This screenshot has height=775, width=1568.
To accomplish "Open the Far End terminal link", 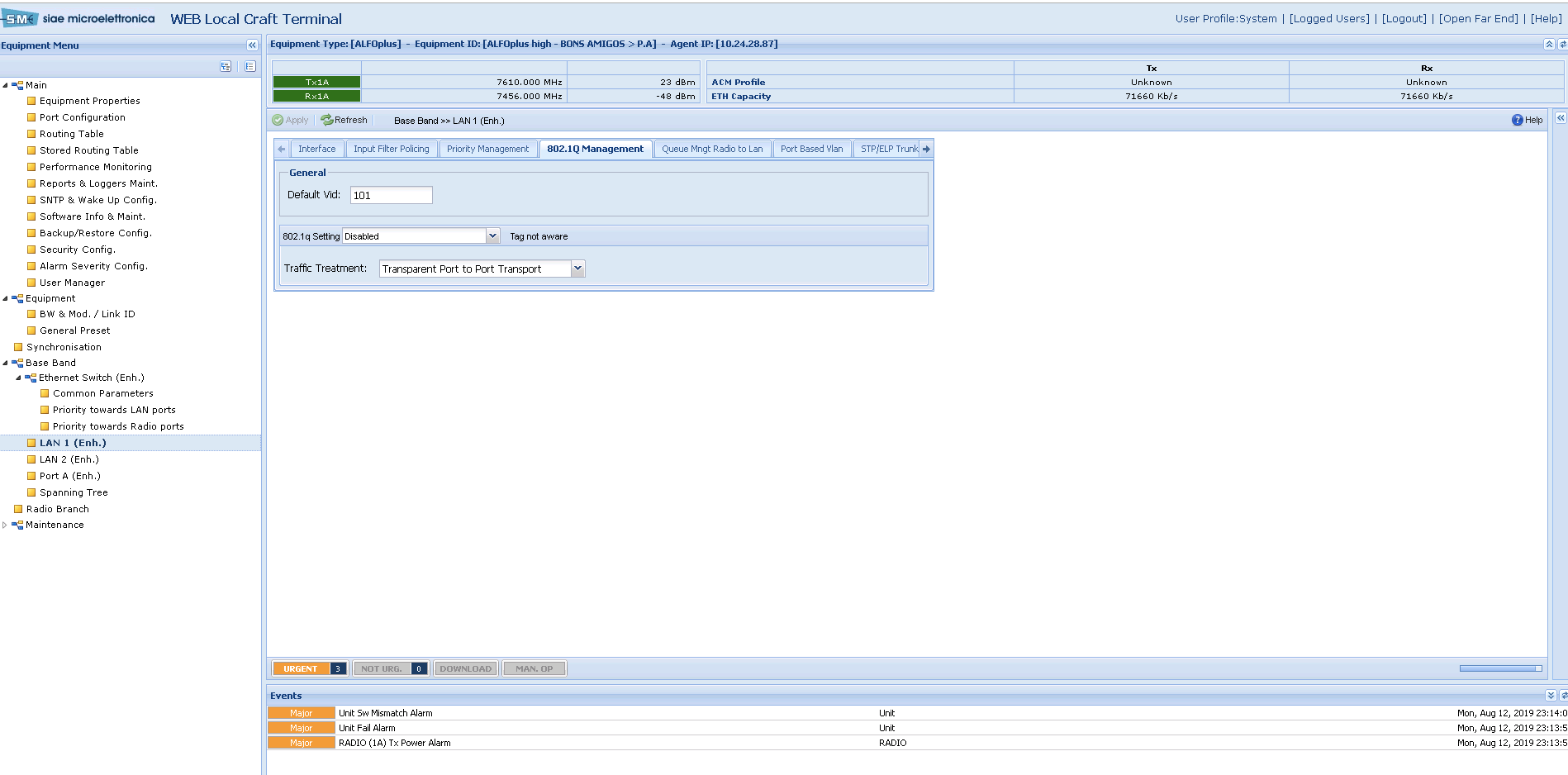I will (1479, 19).
